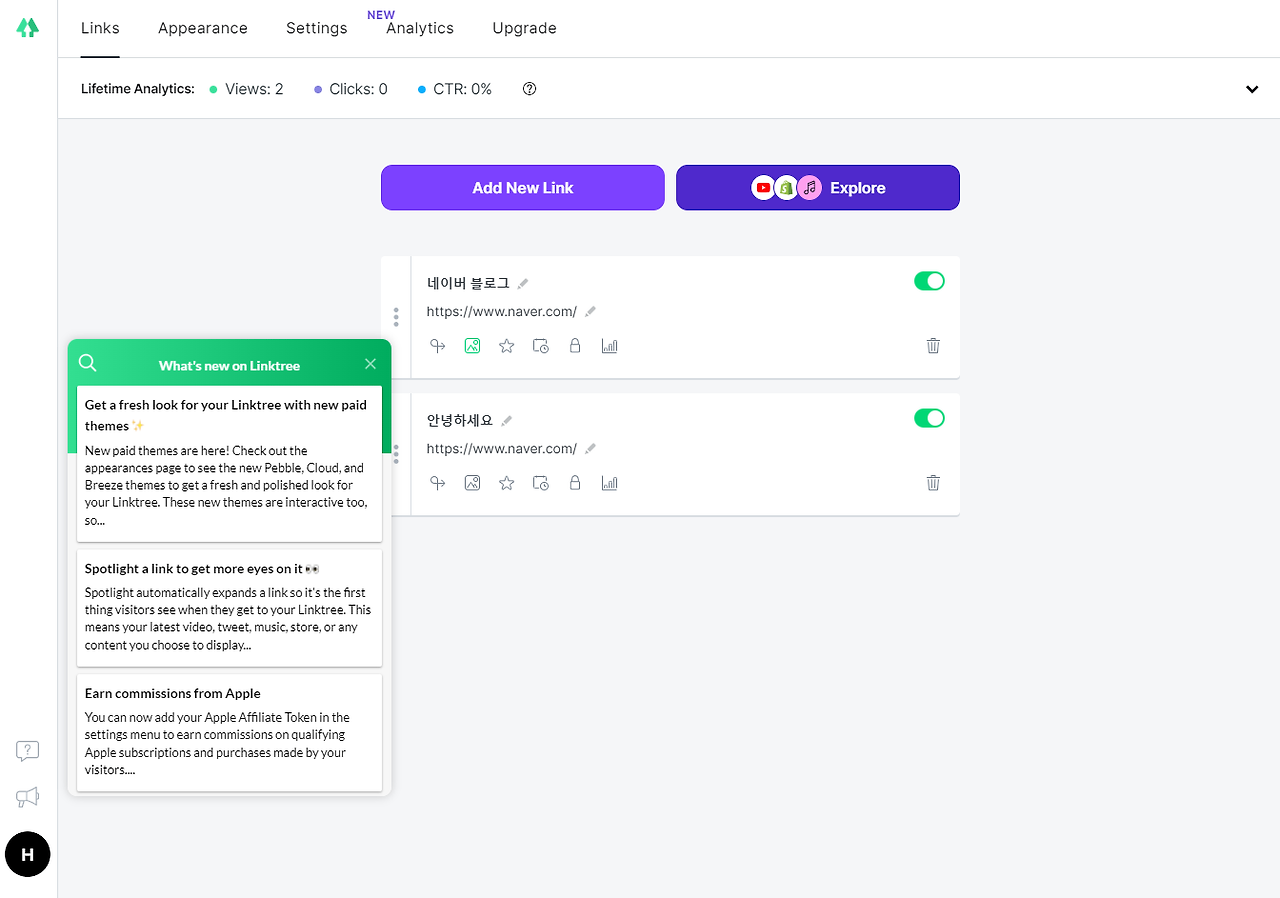Image resolution: width=1280 pixels, height=898 pixels.
Task: Edit the URL pencil in 네이버 블로그 card
Action: coord(590,312)
